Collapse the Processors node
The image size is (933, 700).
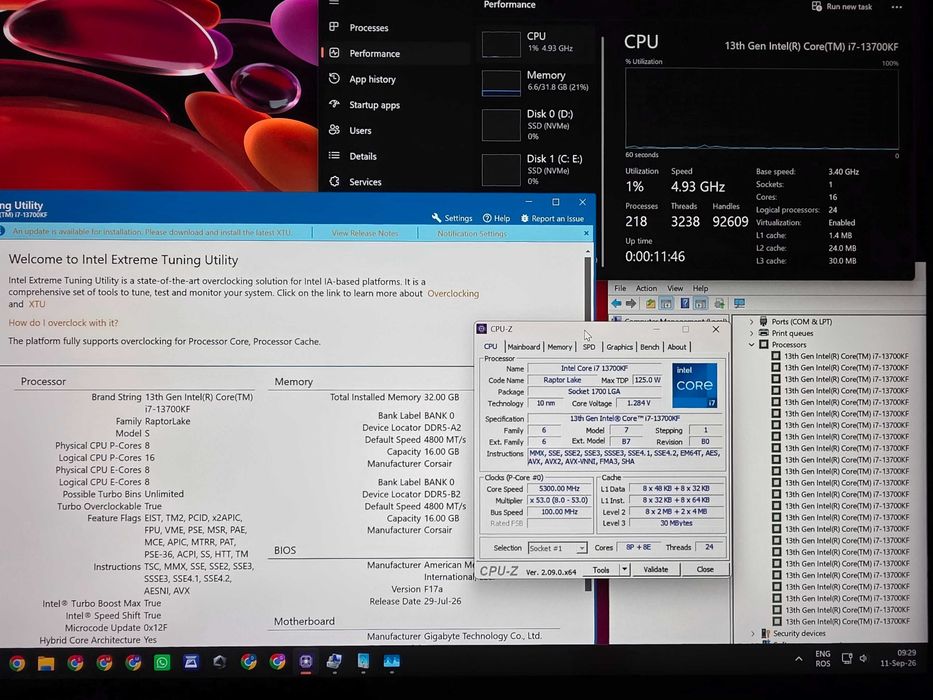[752, 345]
